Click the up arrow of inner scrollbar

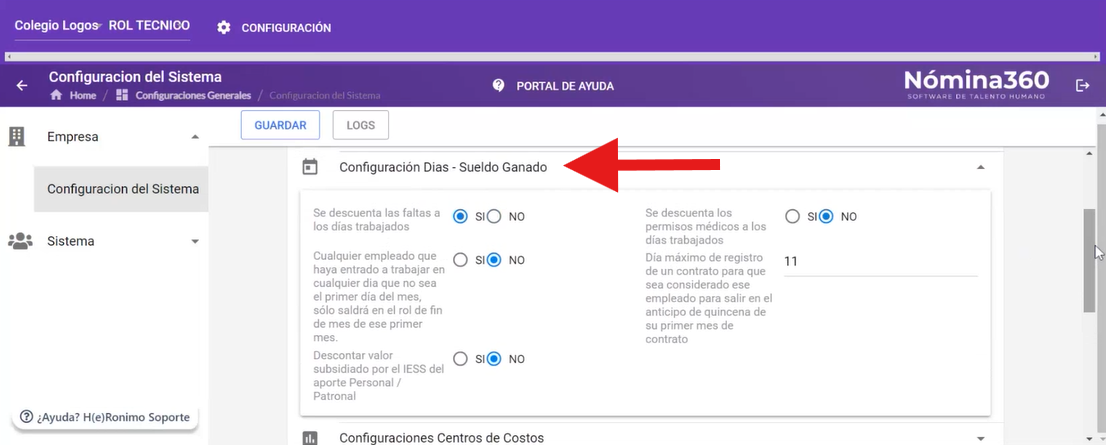click(x=1090, y=154)
